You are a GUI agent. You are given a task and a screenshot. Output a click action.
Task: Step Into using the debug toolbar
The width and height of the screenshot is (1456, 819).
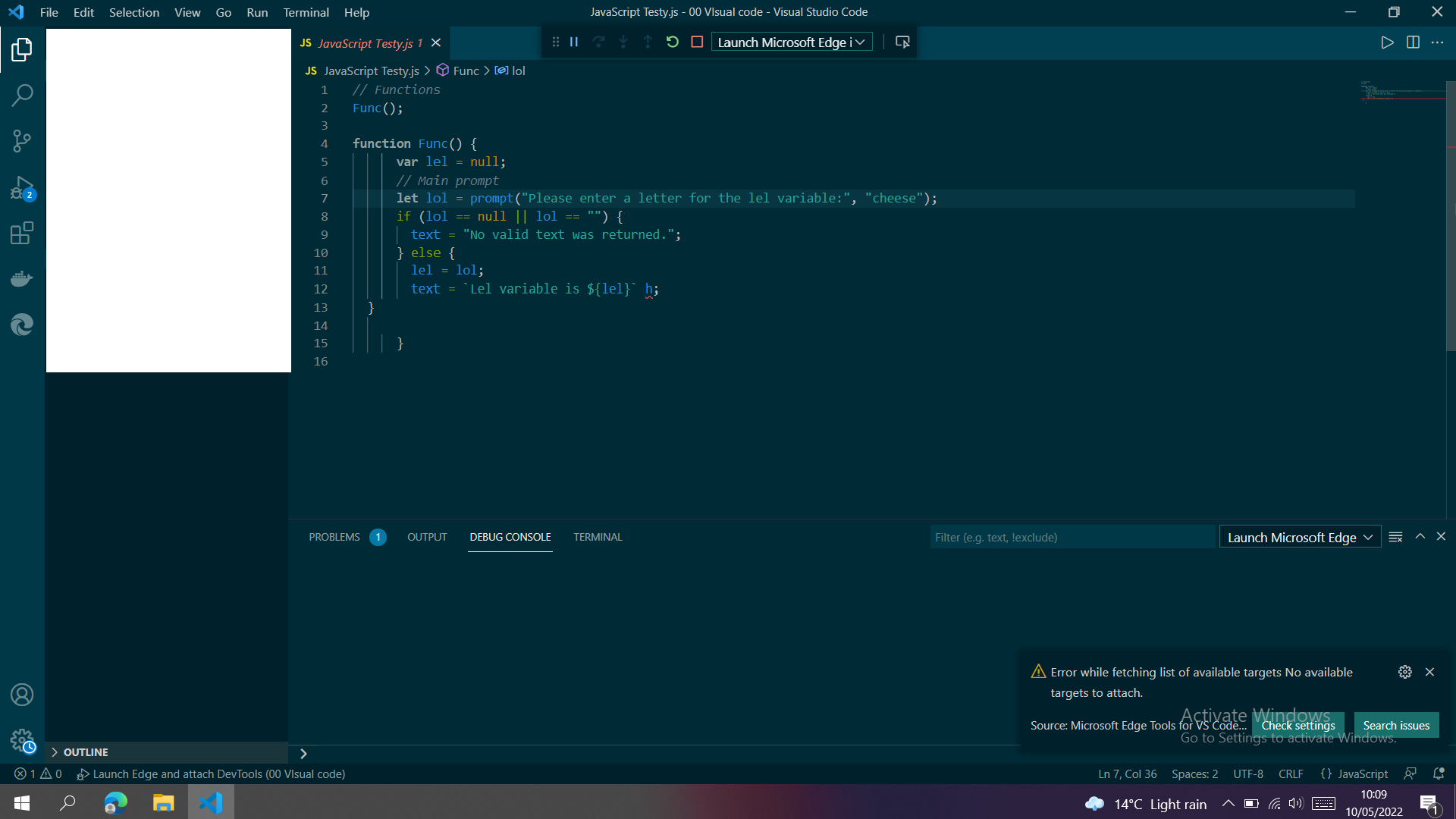coord(623,42)
